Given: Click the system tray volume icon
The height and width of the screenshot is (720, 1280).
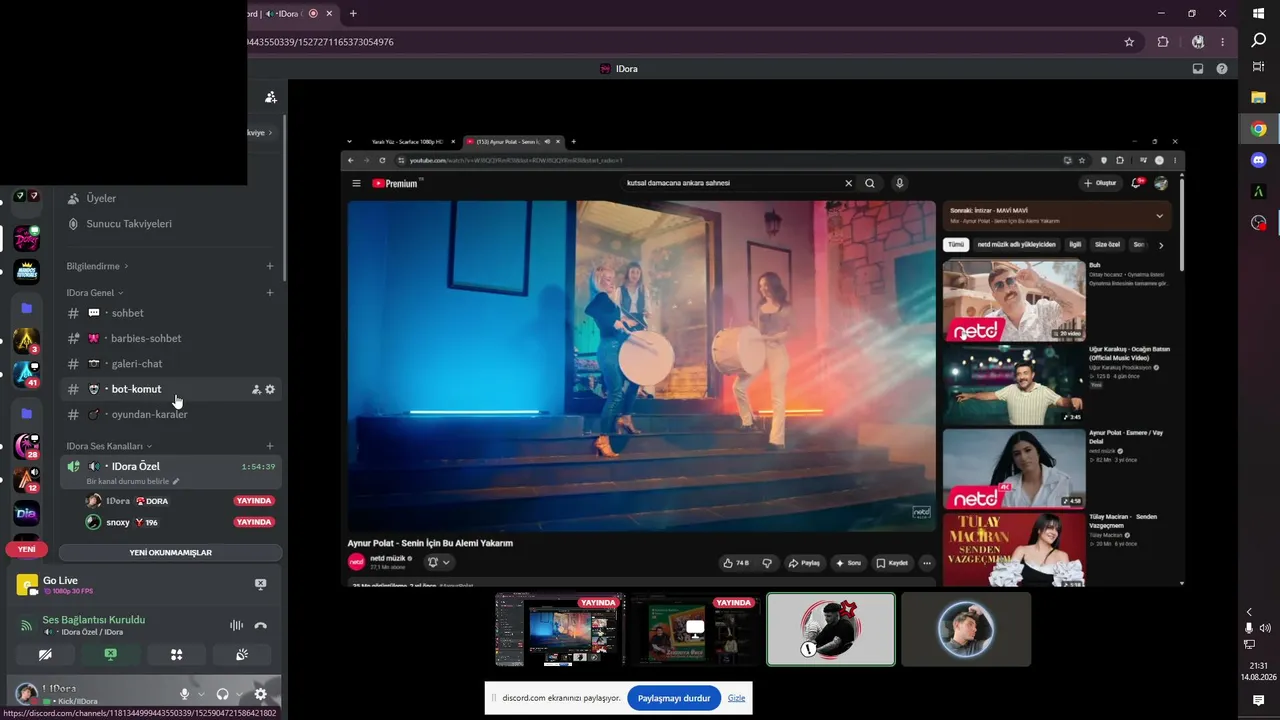Looking at the screenshot, I should click(1266, 628).
